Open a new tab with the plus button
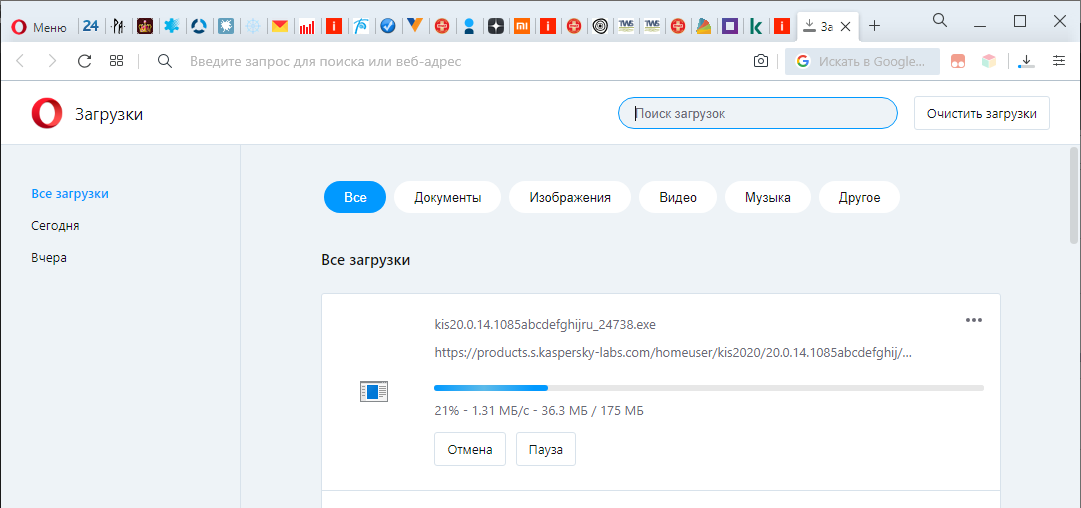This screenshot has height=508, width=1081. click(x=874, y=26)
